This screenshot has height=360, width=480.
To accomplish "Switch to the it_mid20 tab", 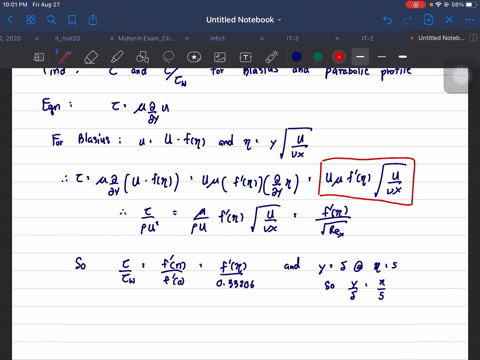I will (68, 38).
